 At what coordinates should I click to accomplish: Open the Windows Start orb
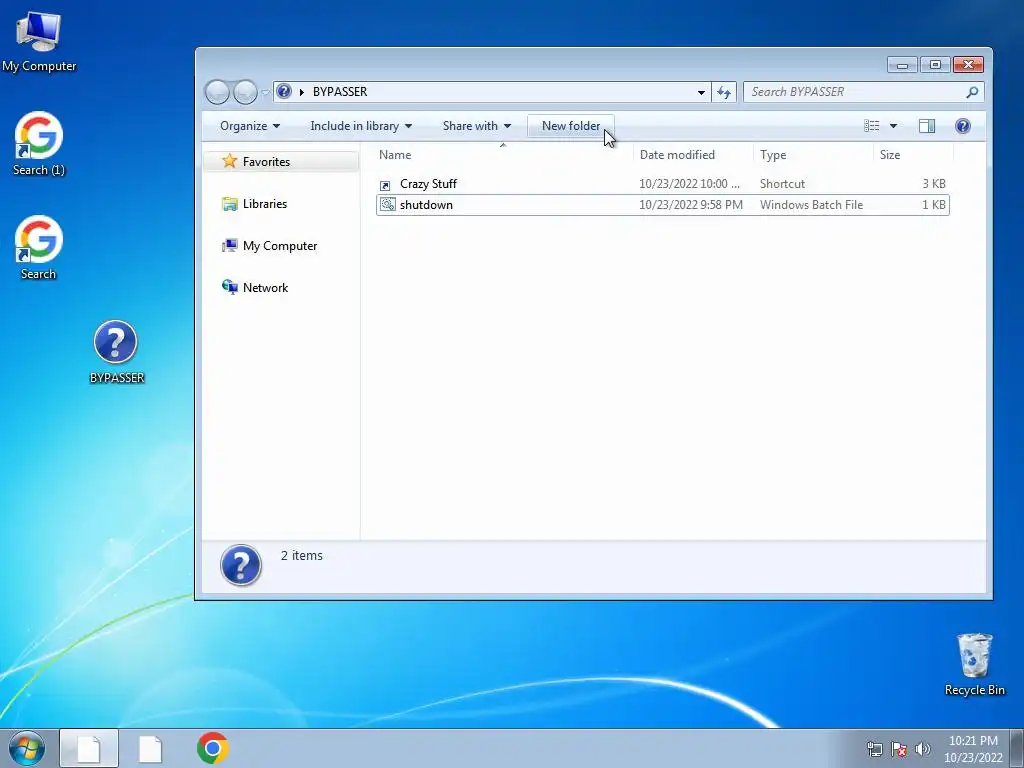(x=27, y=748)
